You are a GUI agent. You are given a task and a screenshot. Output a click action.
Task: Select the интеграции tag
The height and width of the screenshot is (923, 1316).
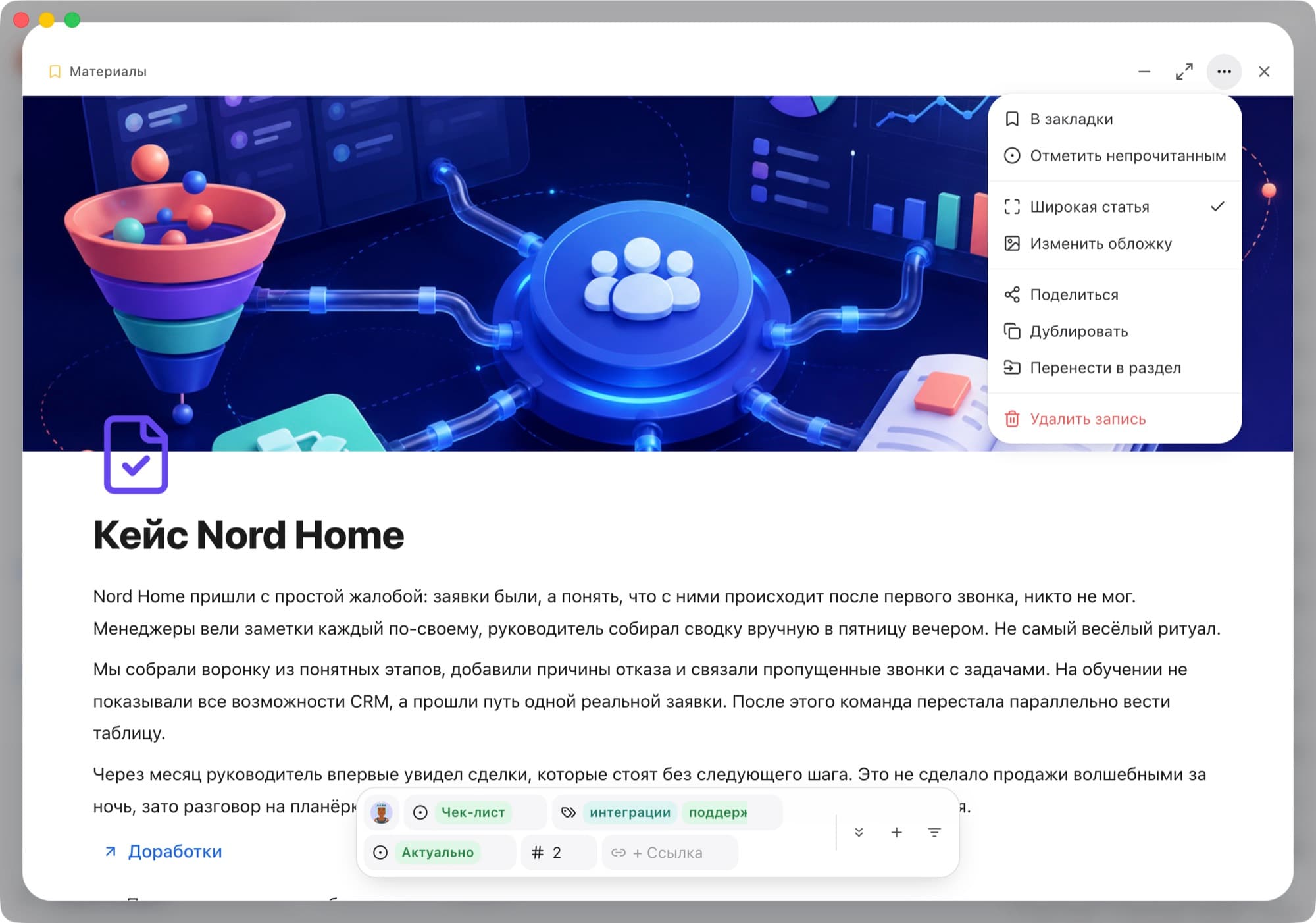(630, 812)
